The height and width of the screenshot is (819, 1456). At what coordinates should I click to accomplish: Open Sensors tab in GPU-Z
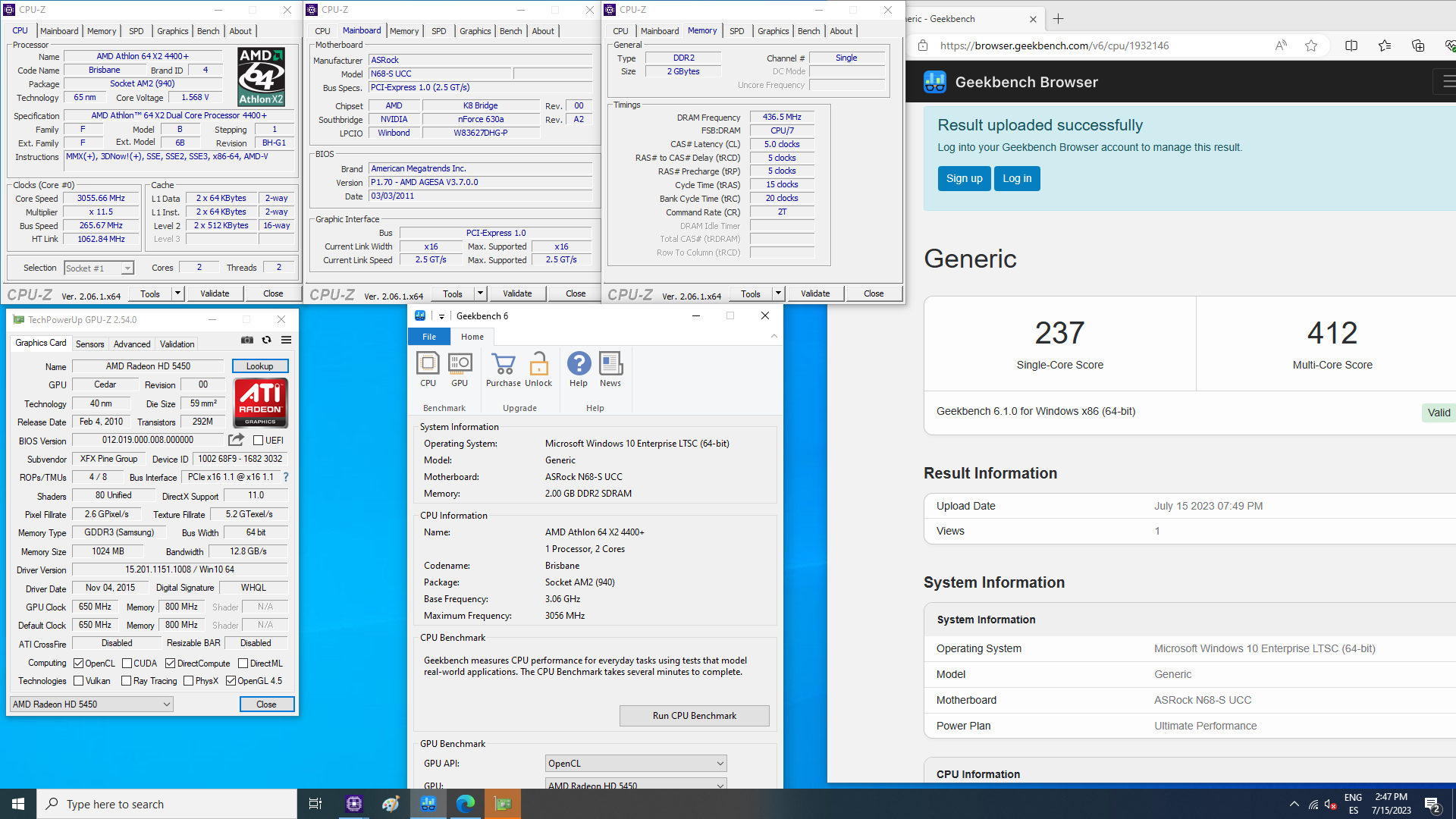pos(89,344)
